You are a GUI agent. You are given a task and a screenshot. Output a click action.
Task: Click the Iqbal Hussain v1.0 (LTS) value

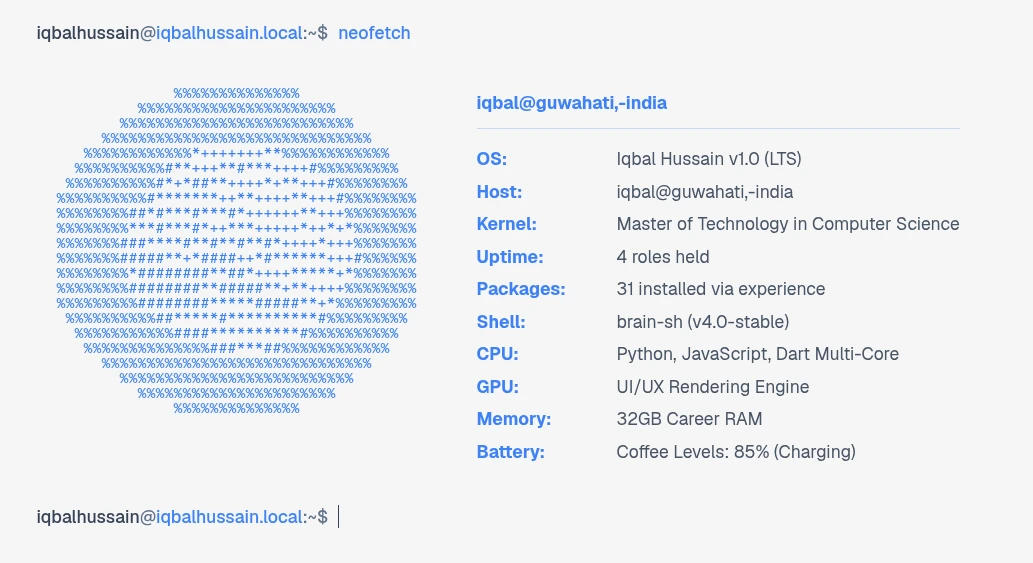(x=709, y=159)
